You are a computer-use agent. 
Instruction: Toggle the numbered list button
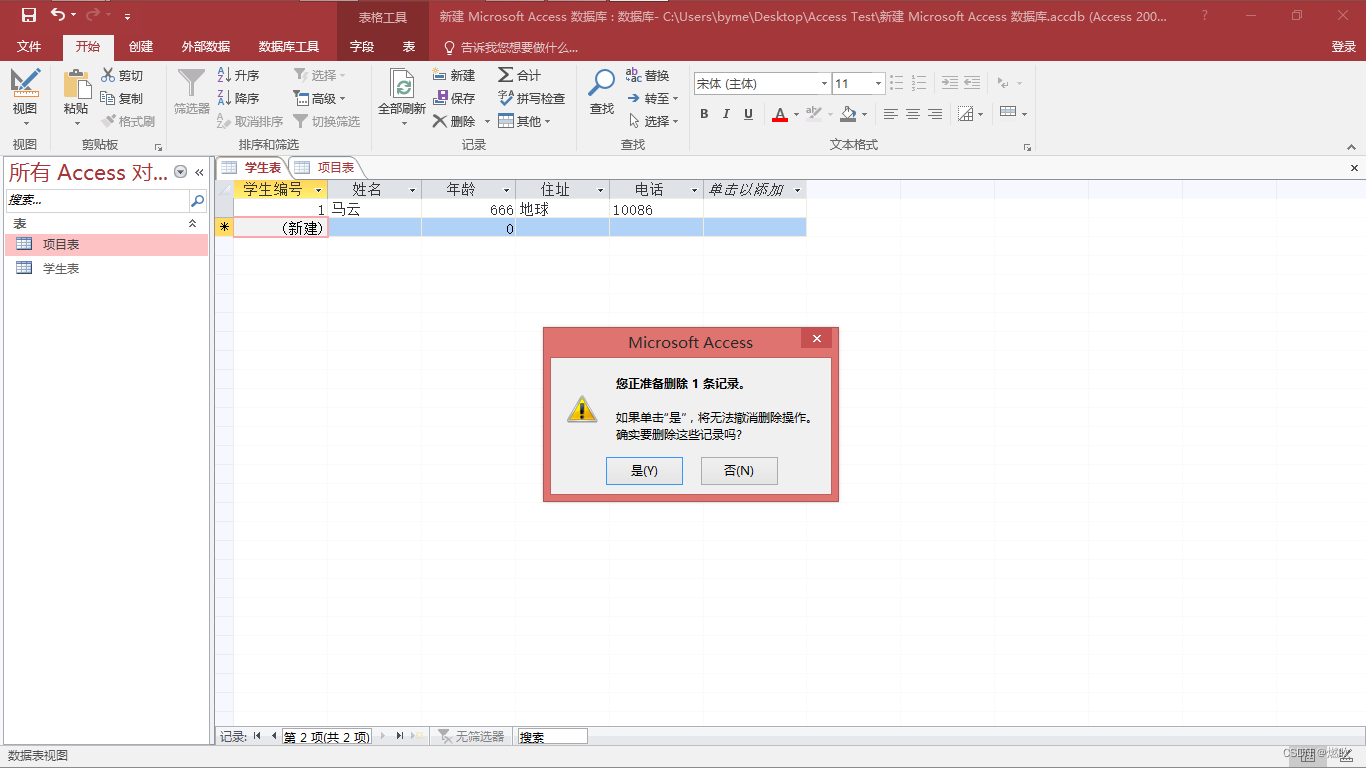(x=918, y=83)
